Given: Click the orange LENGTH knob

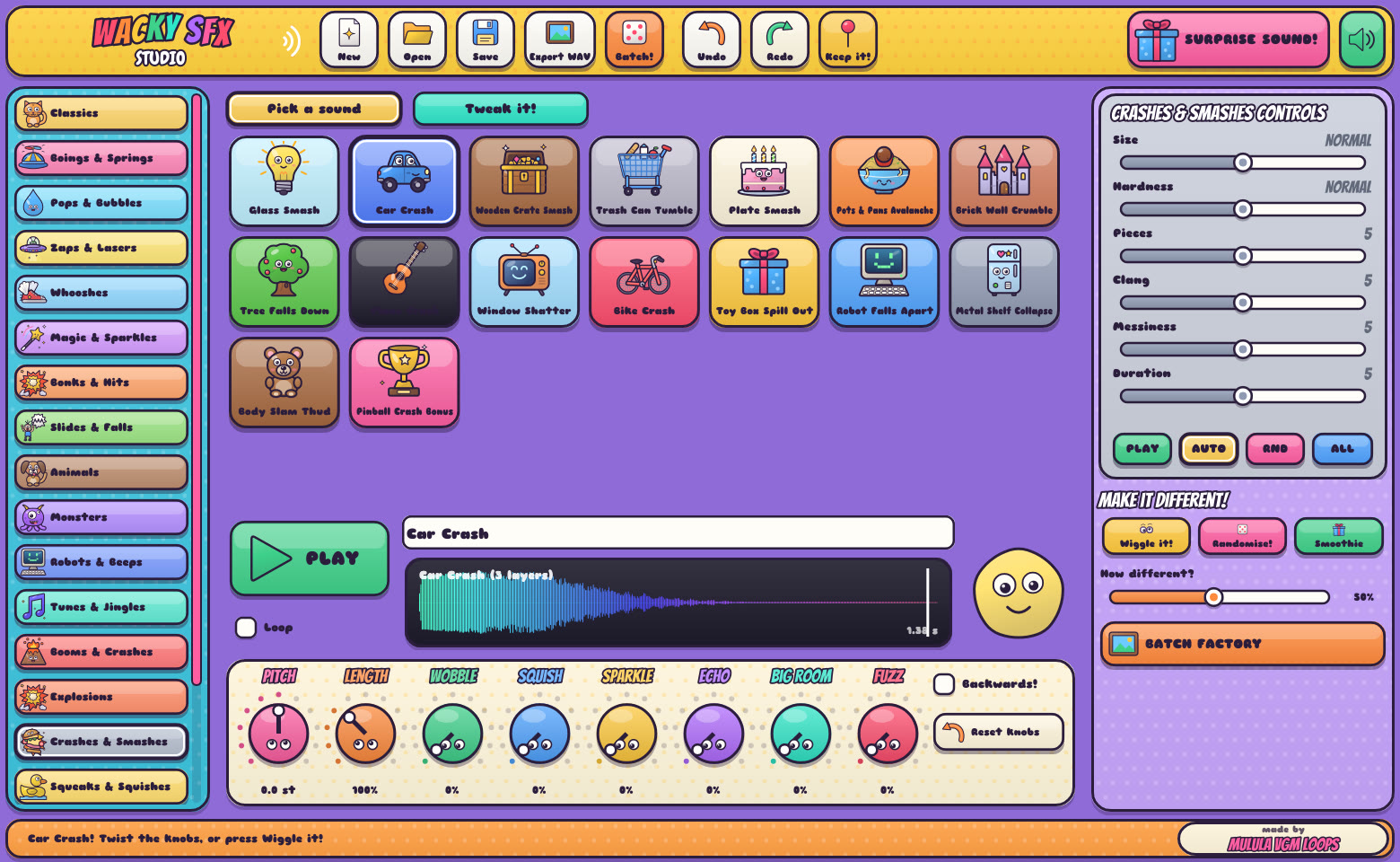Looking at the screenshot, I should (x=365, y=734).
